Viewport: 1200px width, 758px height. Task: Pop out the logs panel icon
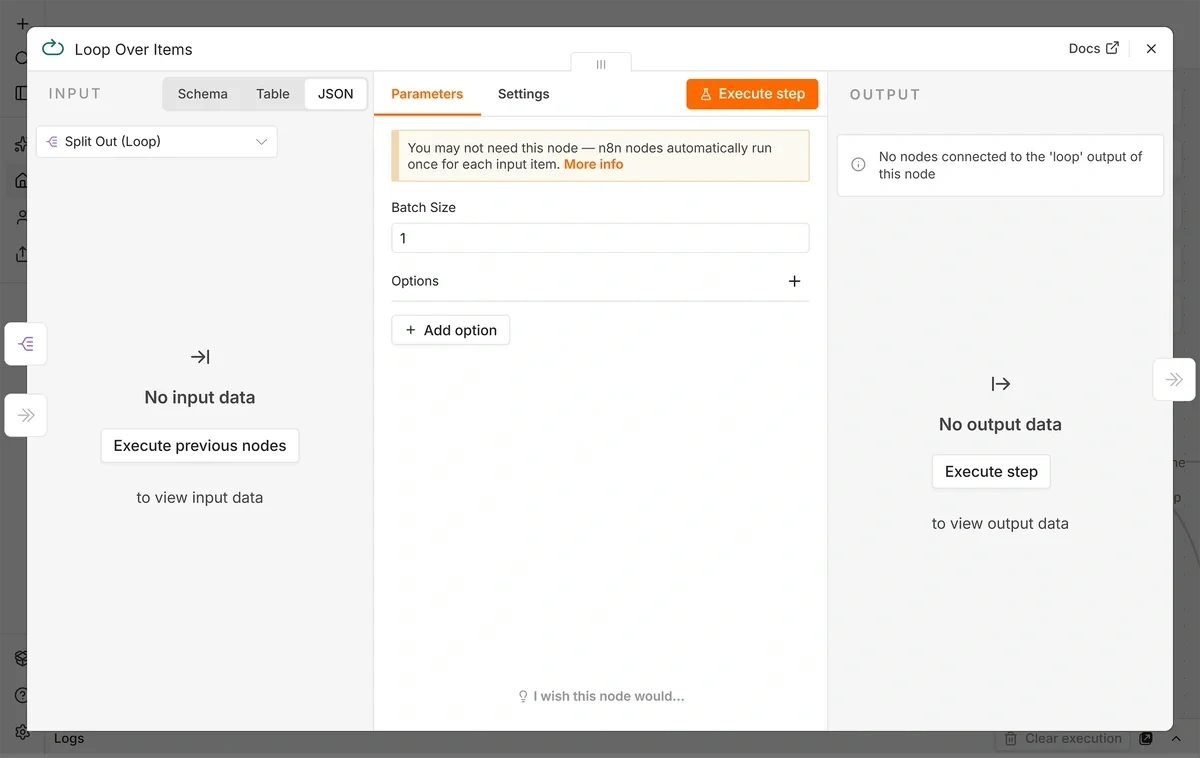click(x=1146, y=739)
